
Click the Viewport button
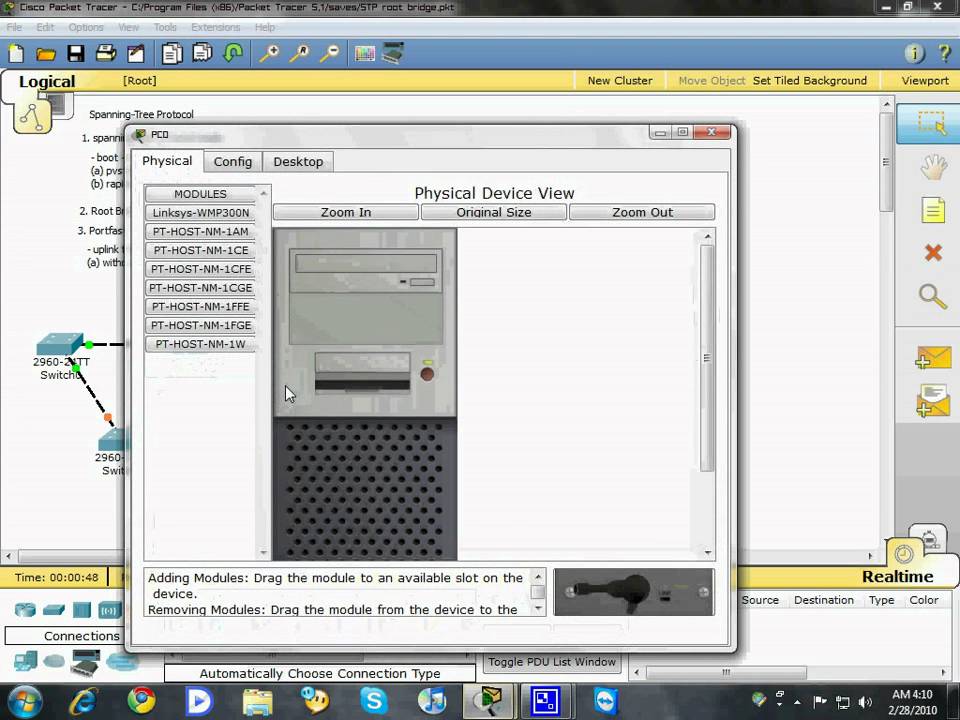(x=924, y=81)
